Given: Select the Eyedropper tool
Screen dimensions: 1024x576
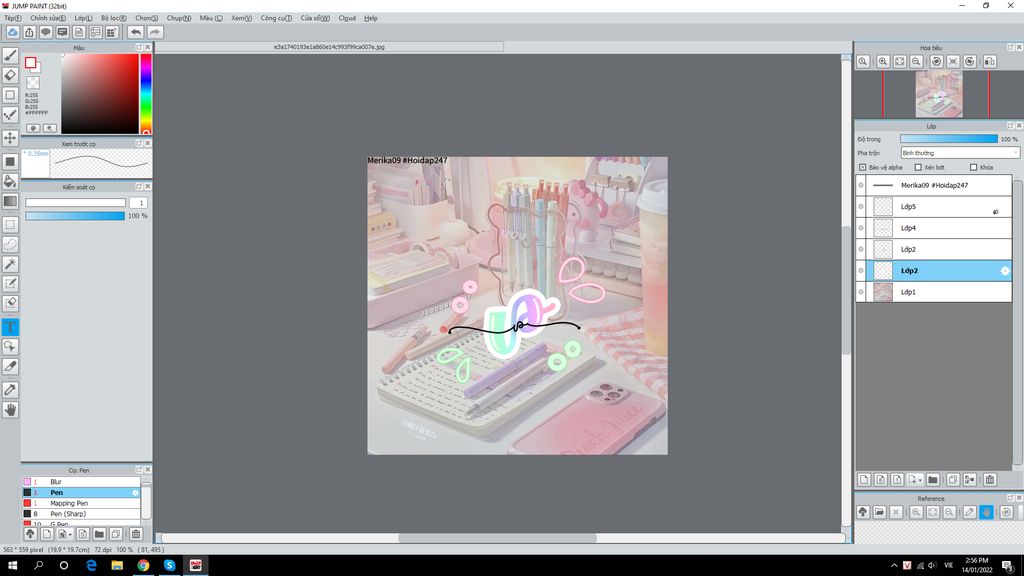Looking at the screenshot, I should pos(10,390).
